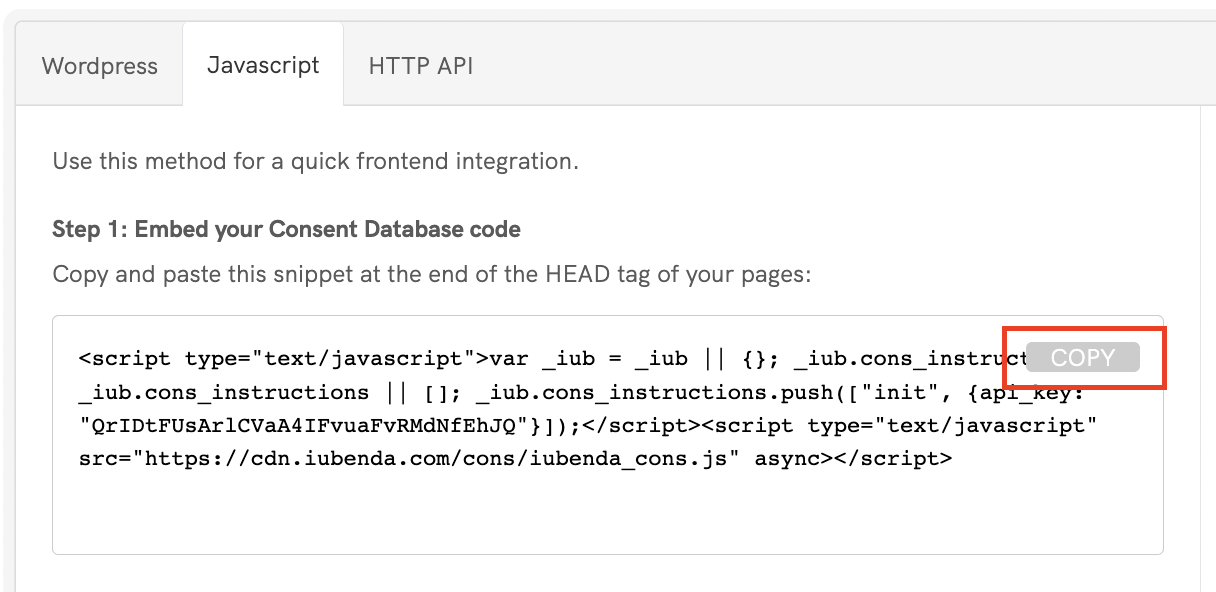
Task: Open the HTTP API tab
Action: [420, 66]
